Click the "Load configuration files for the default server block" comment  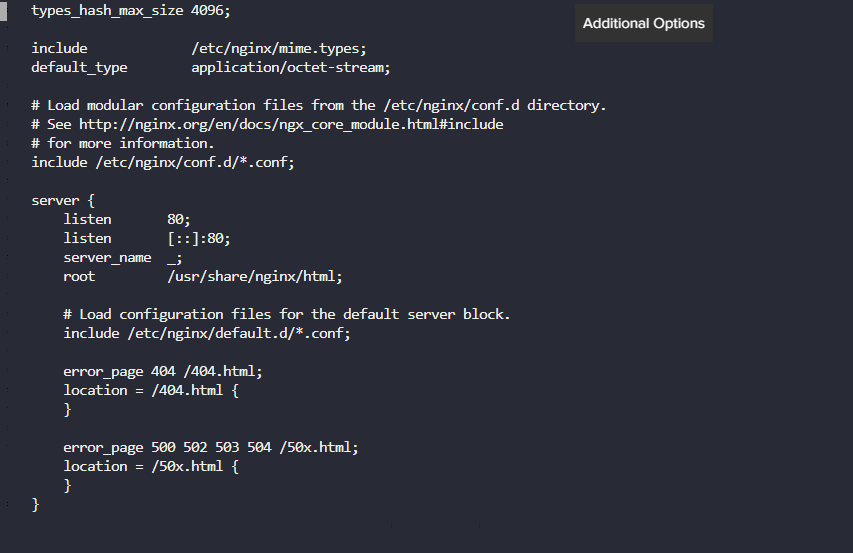(x=287, y=314)
